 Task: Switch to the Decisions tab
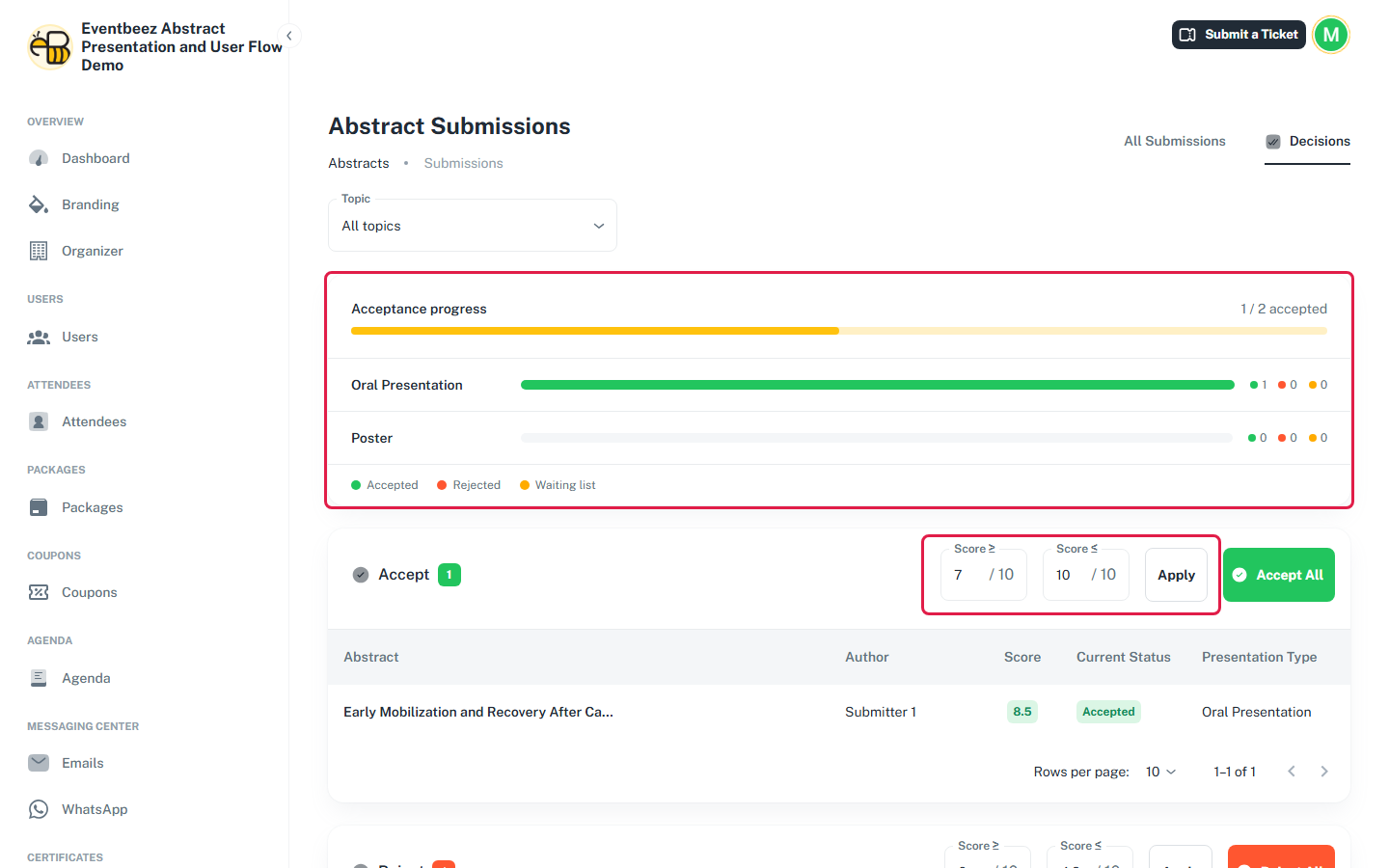coord(1307,141)
